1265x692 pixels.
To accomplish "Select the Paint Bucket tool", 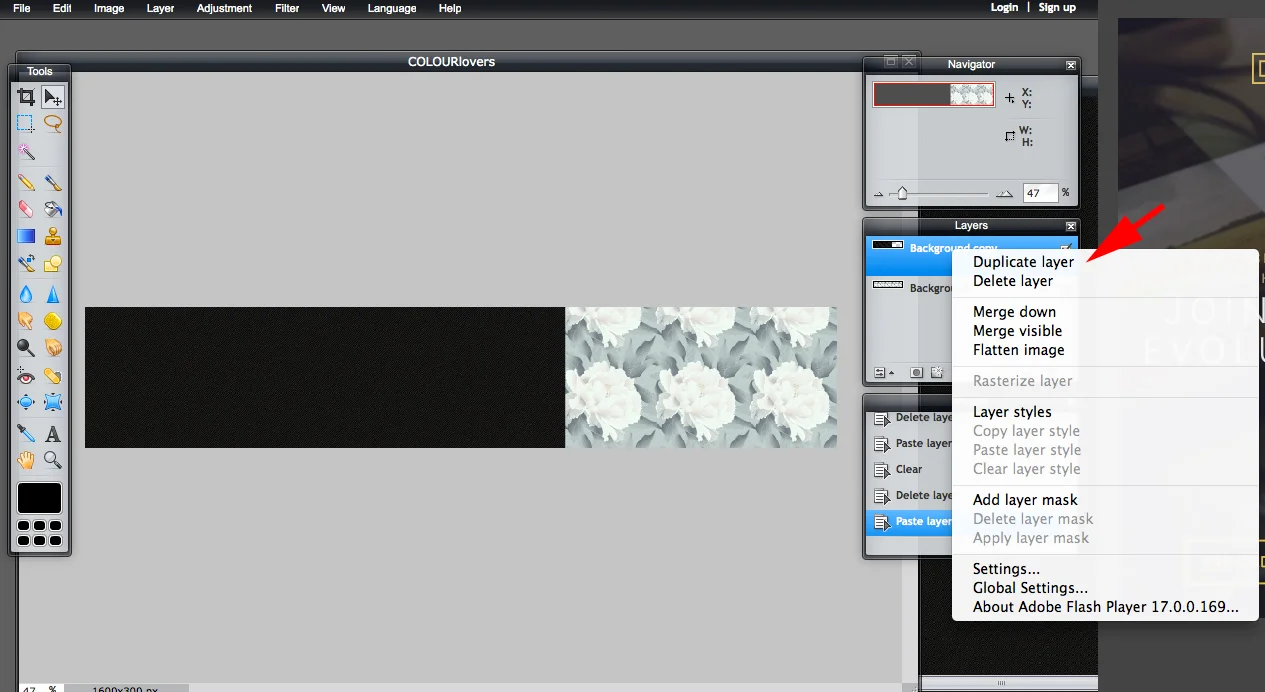I will [x=53, y=209].
